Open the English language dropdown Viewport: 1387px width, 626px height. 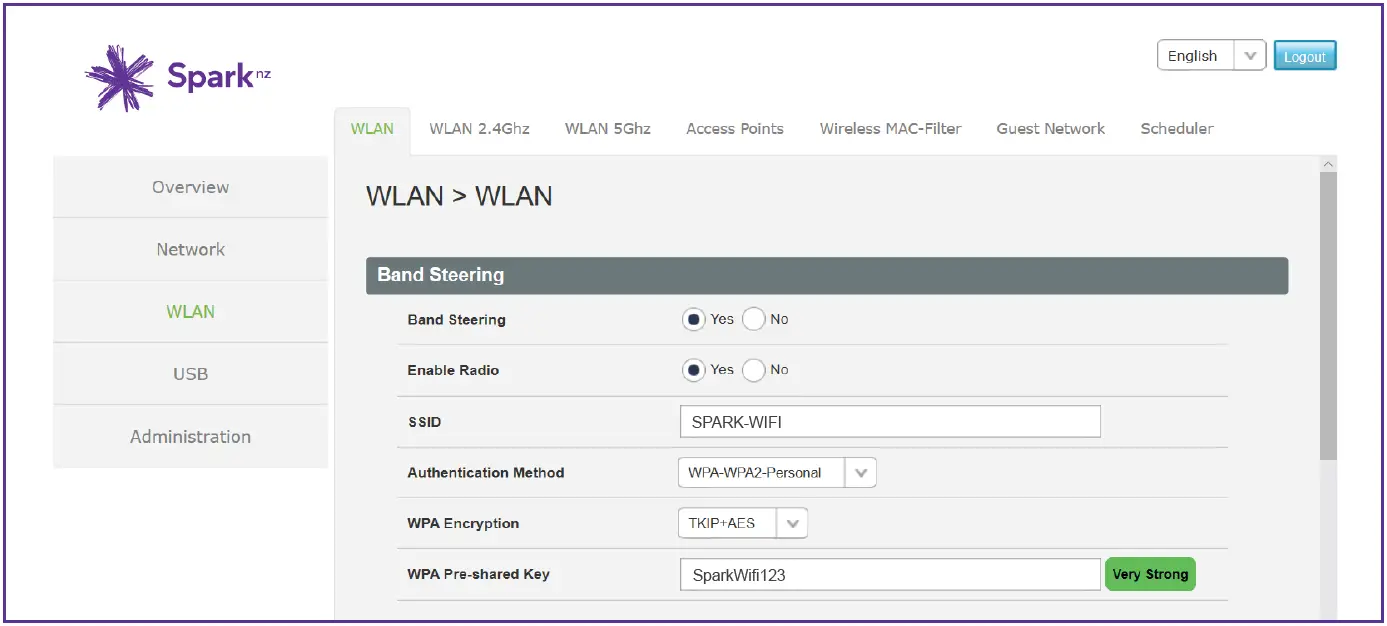coord(1249,55)
